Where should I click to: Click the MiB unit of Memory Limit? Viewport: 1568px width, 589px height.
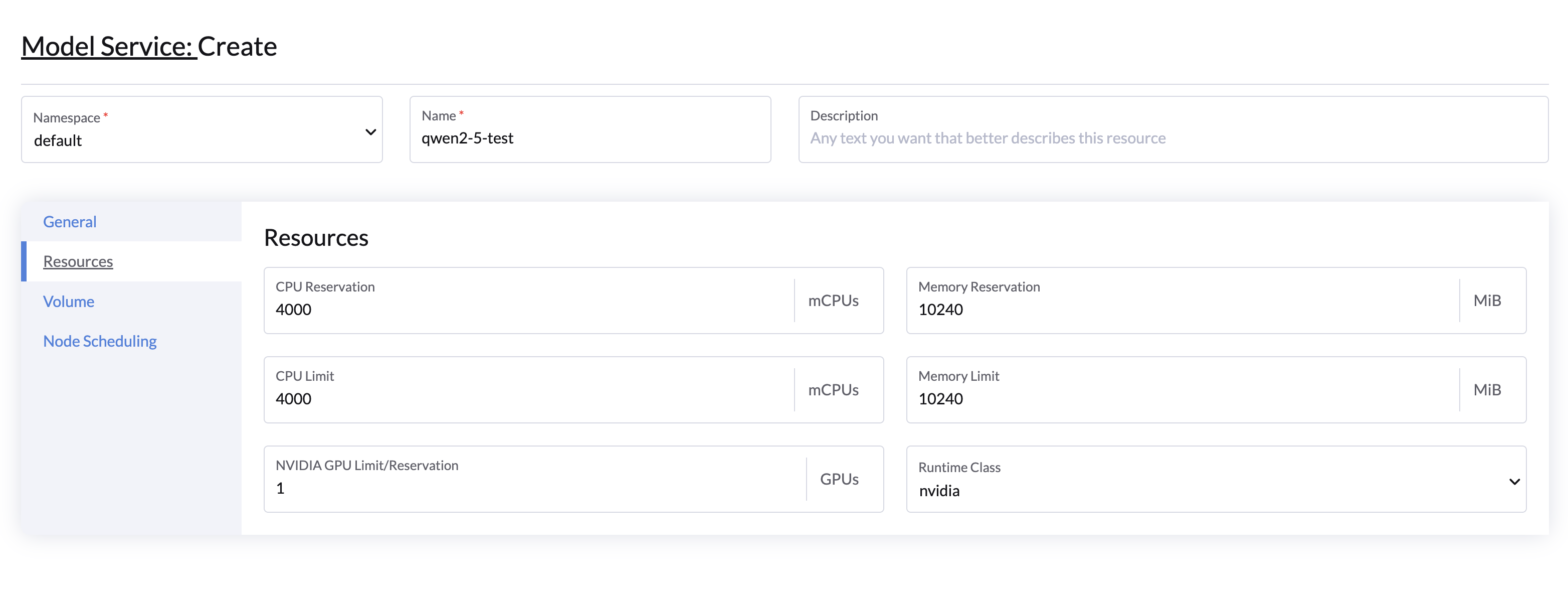[1487, 390]
